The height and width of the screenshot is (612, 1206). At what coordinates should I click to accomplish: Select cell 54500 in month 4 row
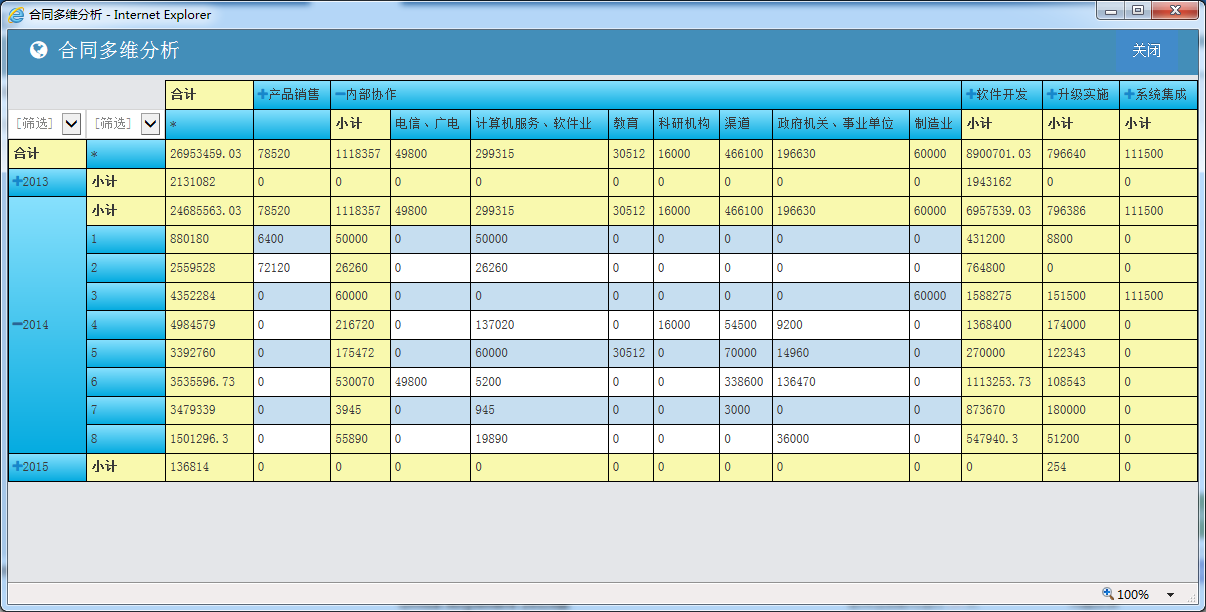pyautogui.click(x=746, y=325)
